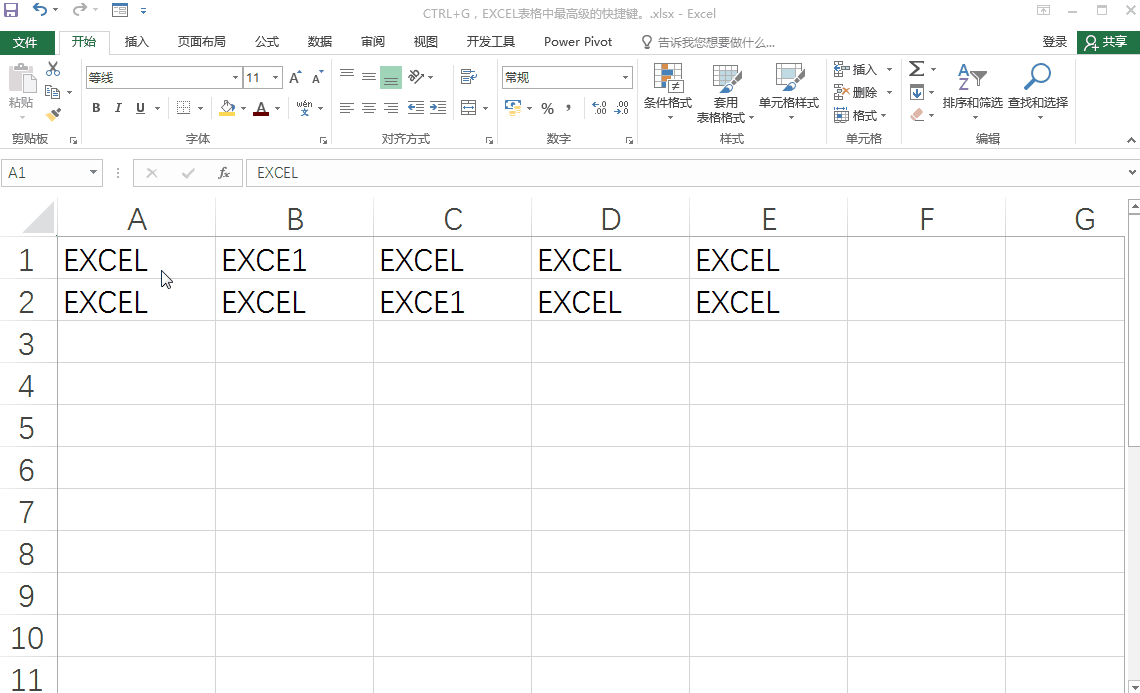Click the Paste clipboard icon
This screenshot has height=693, width=1140.
21,78
